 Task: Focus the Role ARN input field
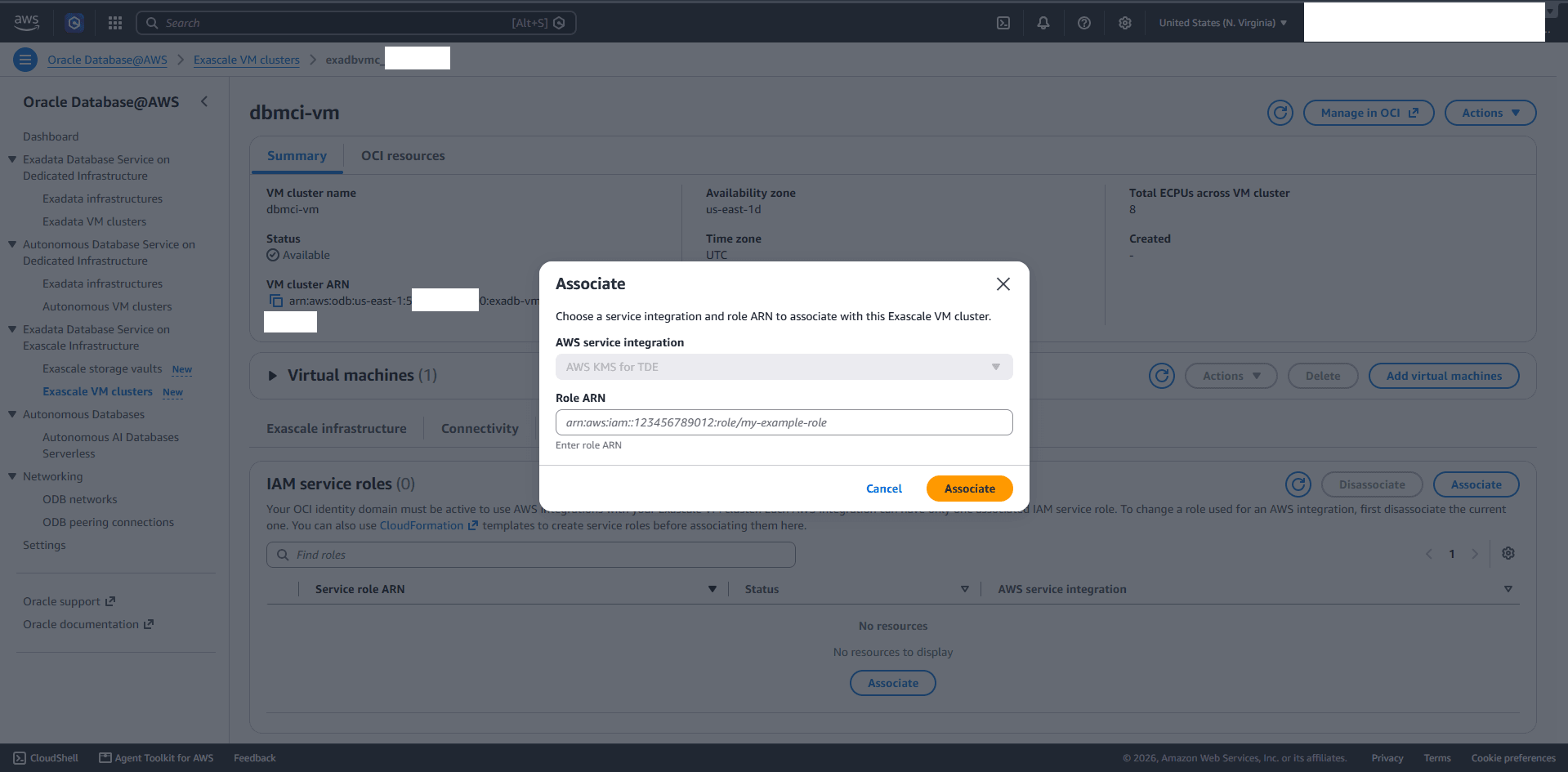pos(784,422)
